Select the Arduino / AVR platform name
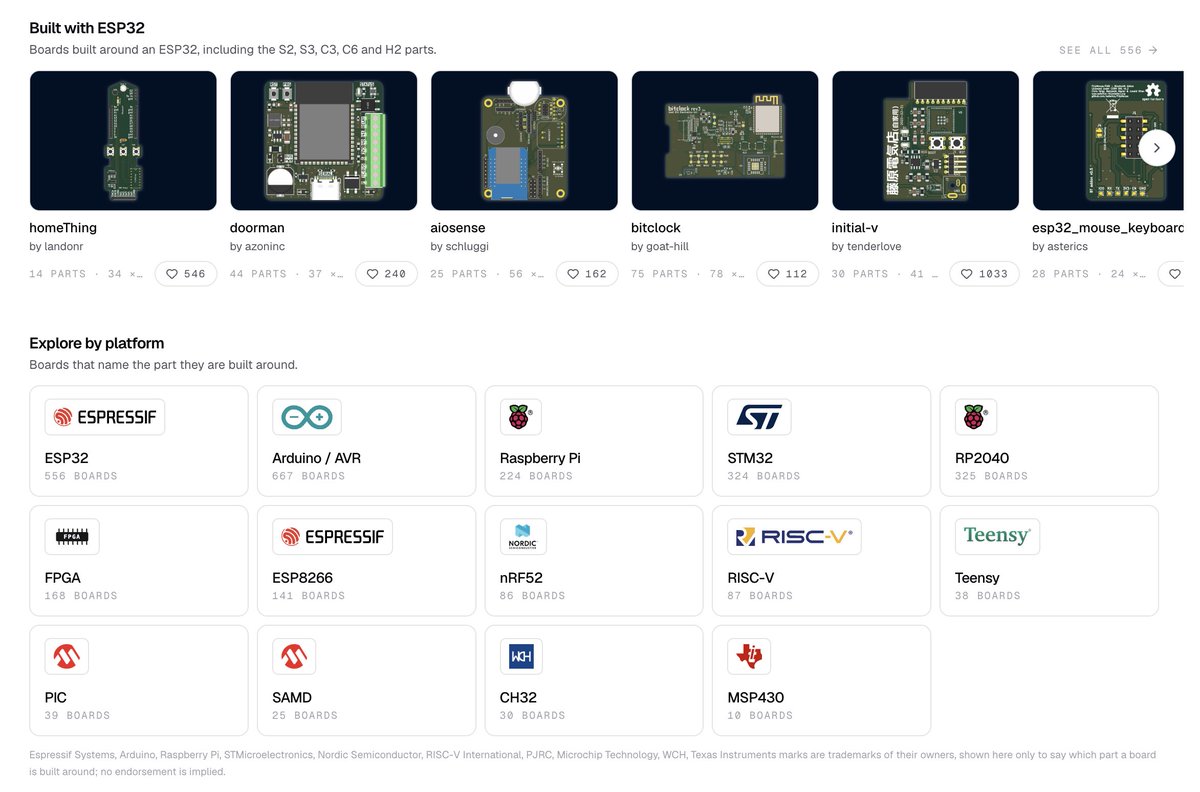Viewport: 1200px width, 792px height. (x=316, y=458)
